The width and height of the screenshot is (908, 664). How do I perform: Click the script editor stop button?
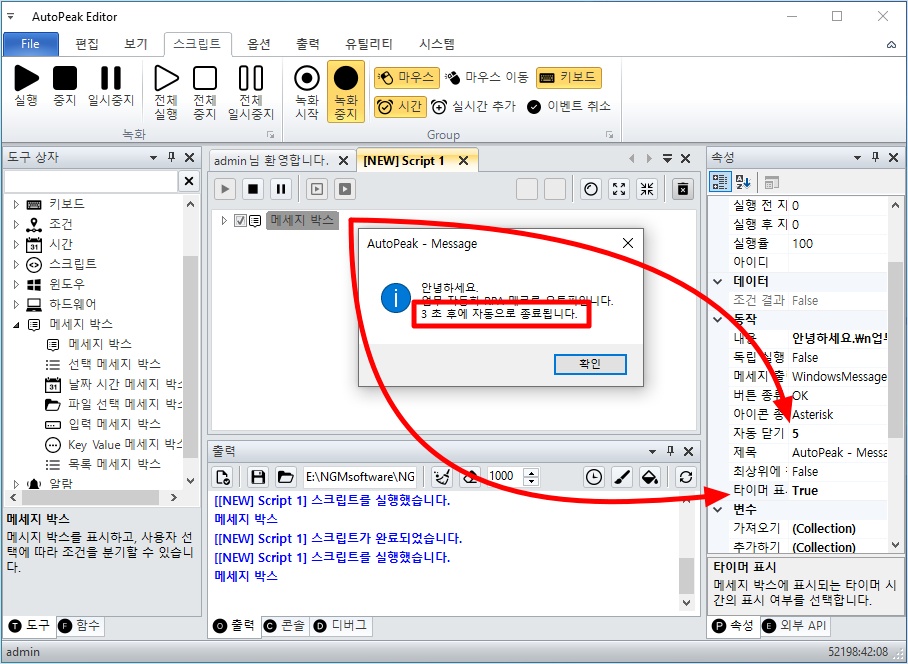(x=253, y=189)
